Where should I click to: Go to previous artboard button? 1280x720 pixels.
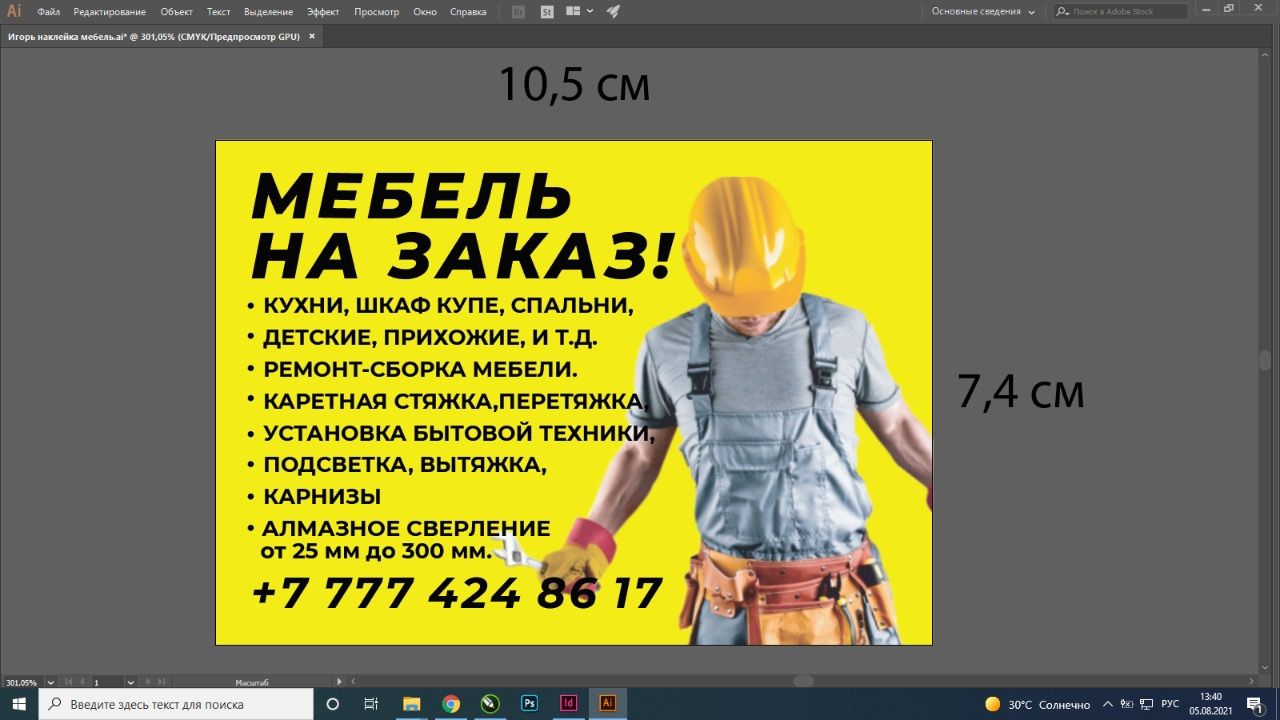click(x=83, y=682)
